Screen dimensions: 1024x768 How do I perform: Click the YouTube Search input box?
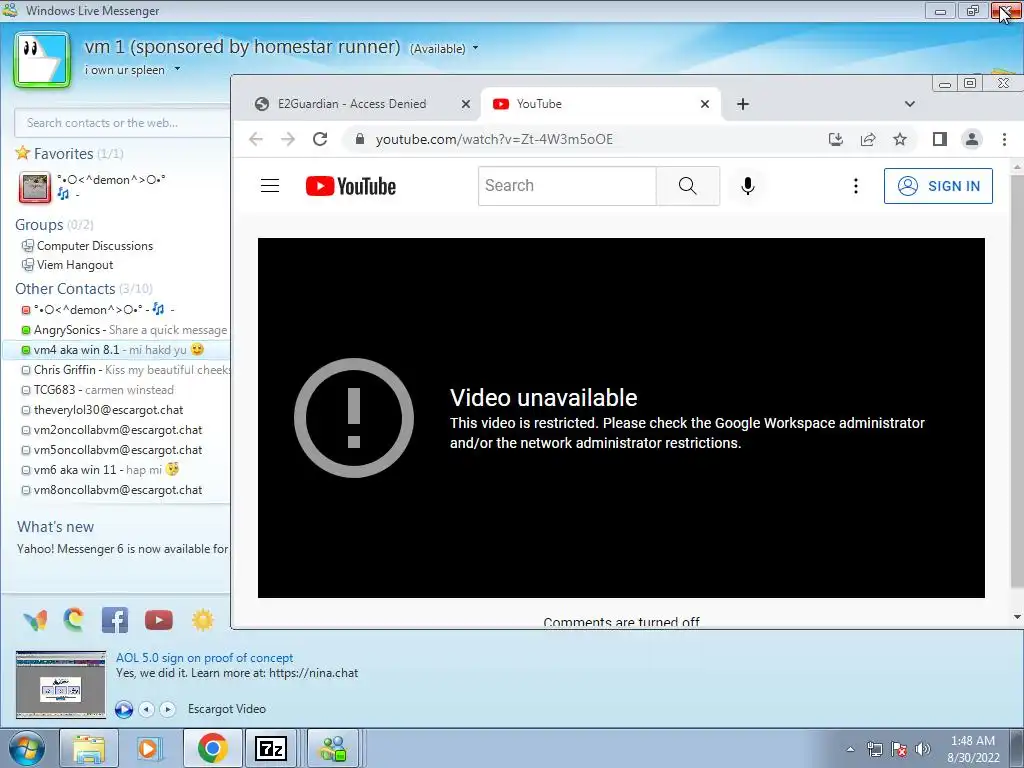pyautogui.click(x=568, y=186)
